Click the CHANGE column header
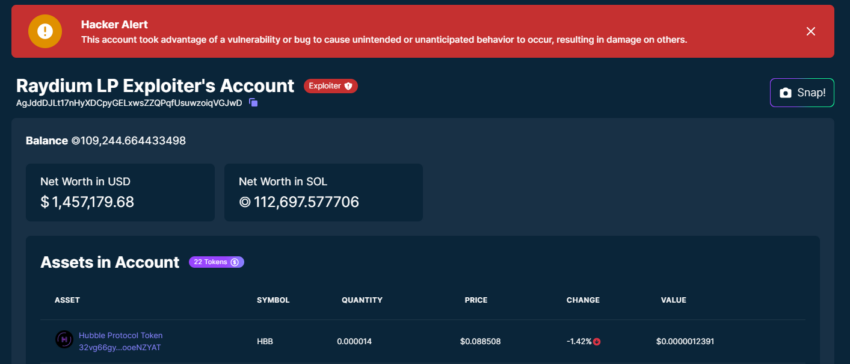 pyautogui.click(x=583, y=300)
